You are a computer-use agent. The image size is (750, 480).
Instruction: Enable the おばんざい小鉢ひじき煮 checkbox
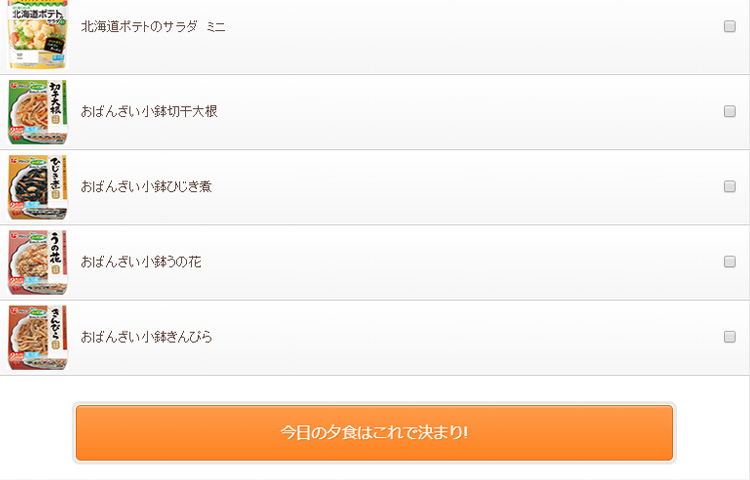[729, 186]
